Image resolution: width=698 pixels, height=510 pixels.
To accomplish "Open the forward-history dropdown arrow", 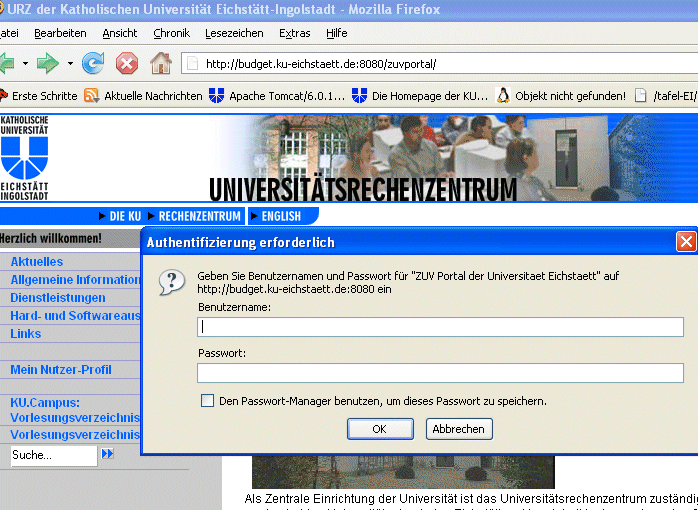I will (70, 64).
